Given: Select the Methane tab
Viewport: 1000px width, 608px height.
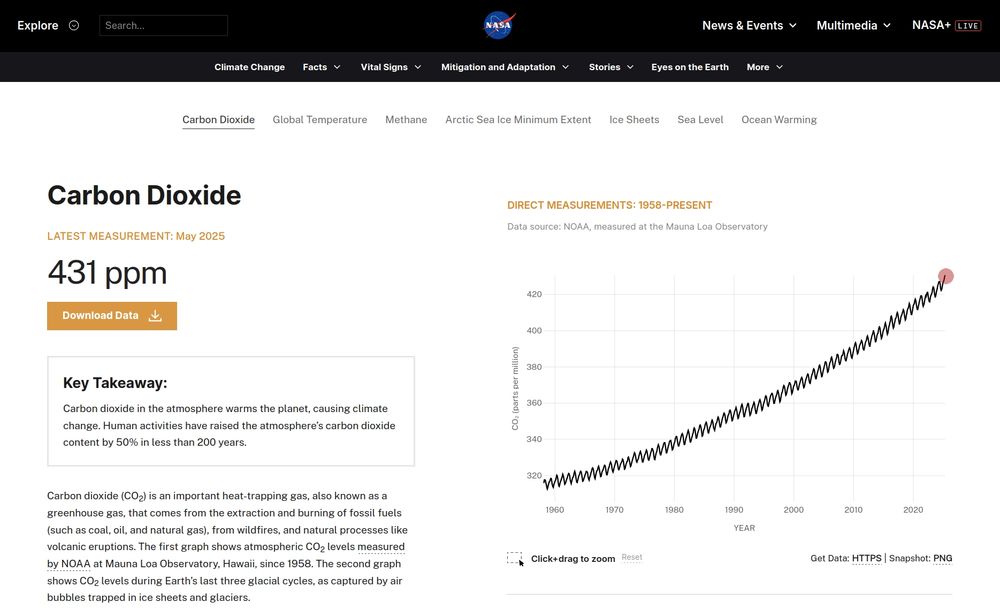Looking at the screenshot, I should coord(406,119).
